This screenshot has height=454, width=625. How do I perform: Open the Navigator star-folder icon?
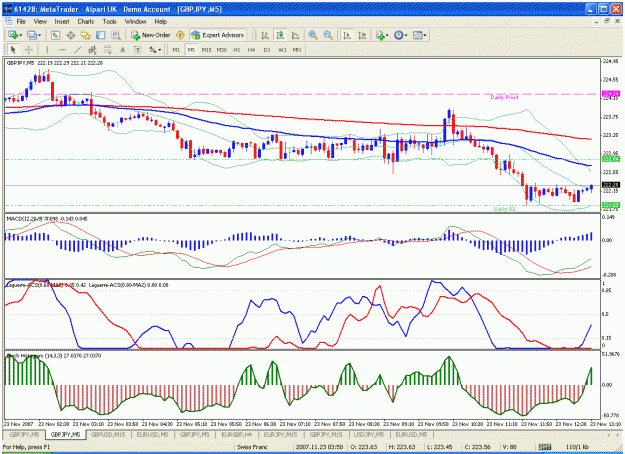(x=85, y=35)
